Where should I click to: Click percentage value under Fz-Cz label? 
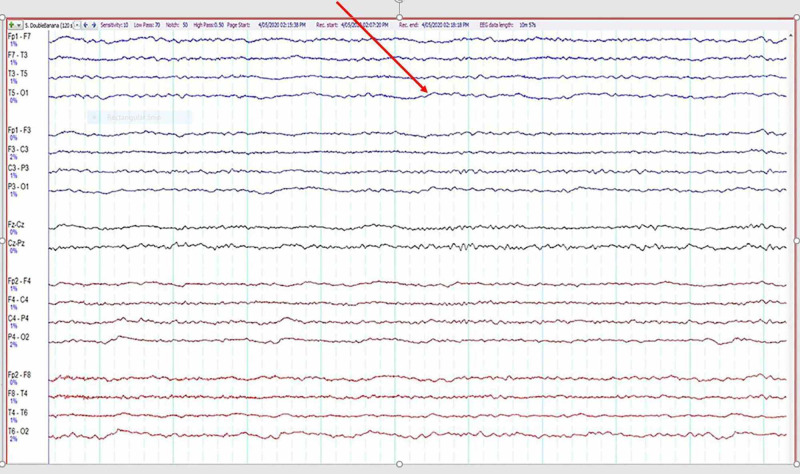[x=13, y=232]
